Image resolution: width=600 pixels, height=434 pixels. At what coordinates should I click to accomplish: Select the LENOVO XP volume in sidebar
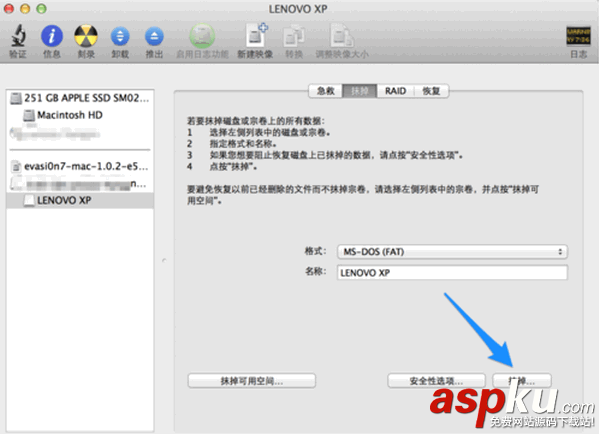pos(80,201)
